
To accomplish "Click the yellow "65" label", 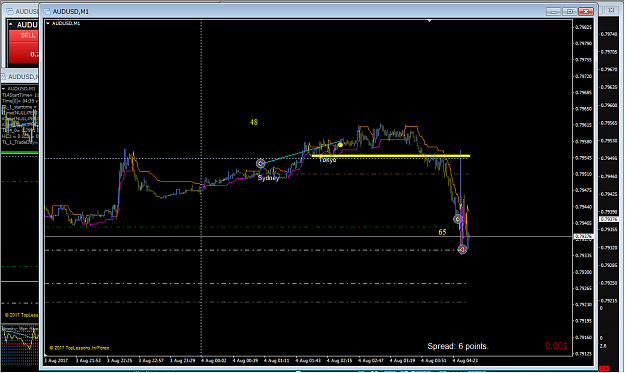I will pyautogui.click(x=442, y=232).
